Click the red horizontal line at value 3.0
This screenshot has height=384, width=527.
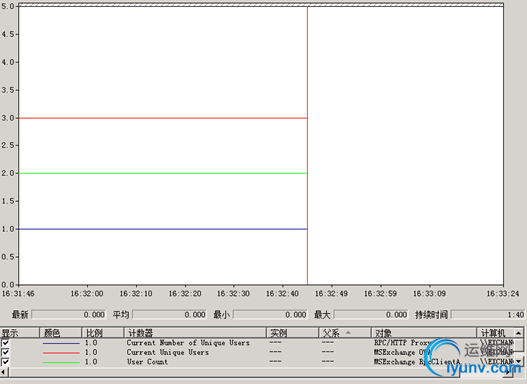point(163,118)
